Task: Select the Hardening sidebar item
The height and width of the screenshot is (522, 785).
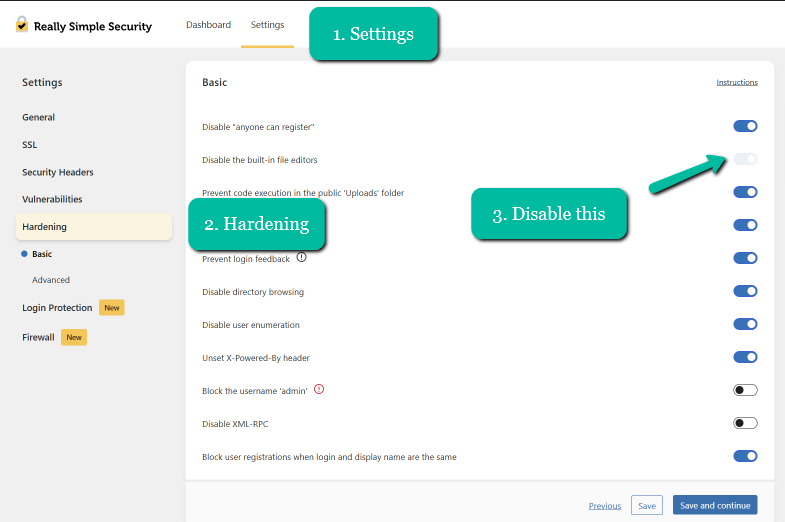Action: click(x=94, y=227)
